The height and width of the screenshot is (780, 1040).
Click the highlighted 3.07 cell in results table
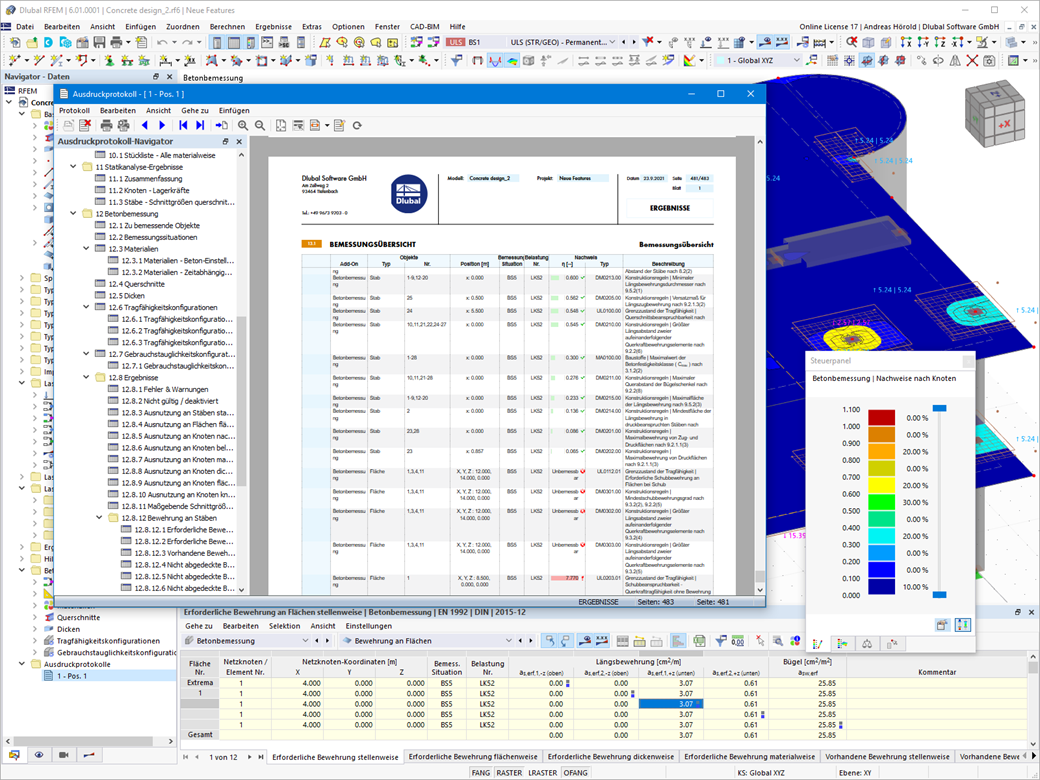point(670,704)
